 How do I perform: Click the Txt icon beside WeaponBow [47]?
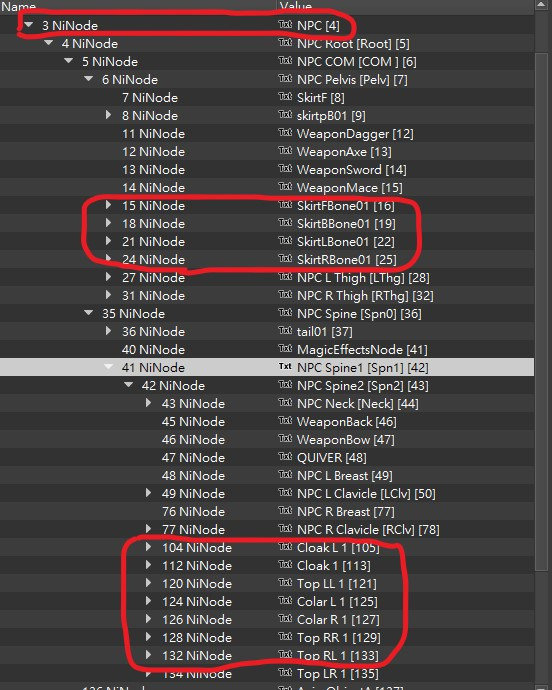(x=285, y=439)
